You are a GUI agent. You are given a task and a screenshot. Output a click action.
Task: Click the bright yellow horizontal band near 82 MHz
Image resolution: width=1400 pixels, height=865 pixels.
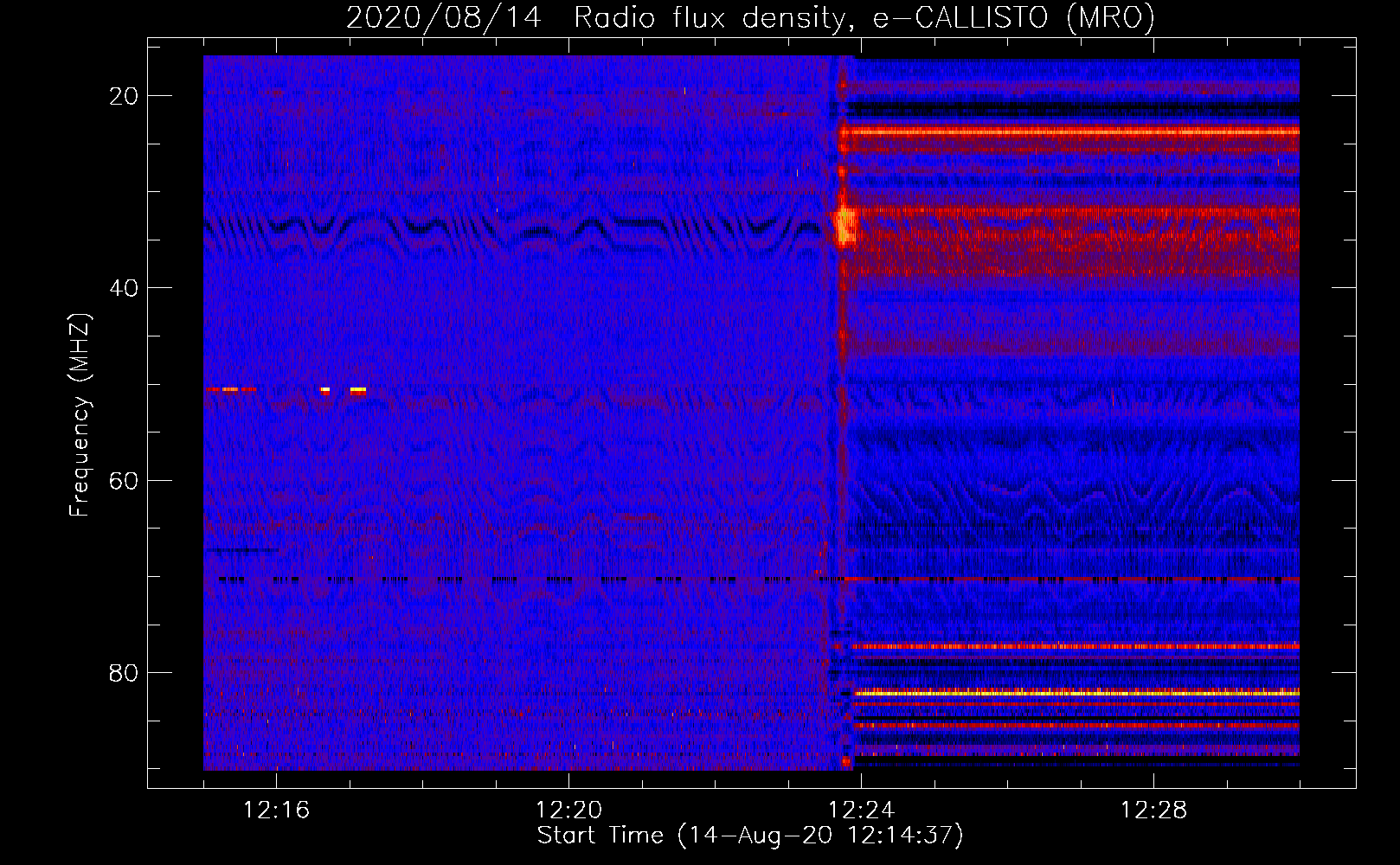[1076, 693]
